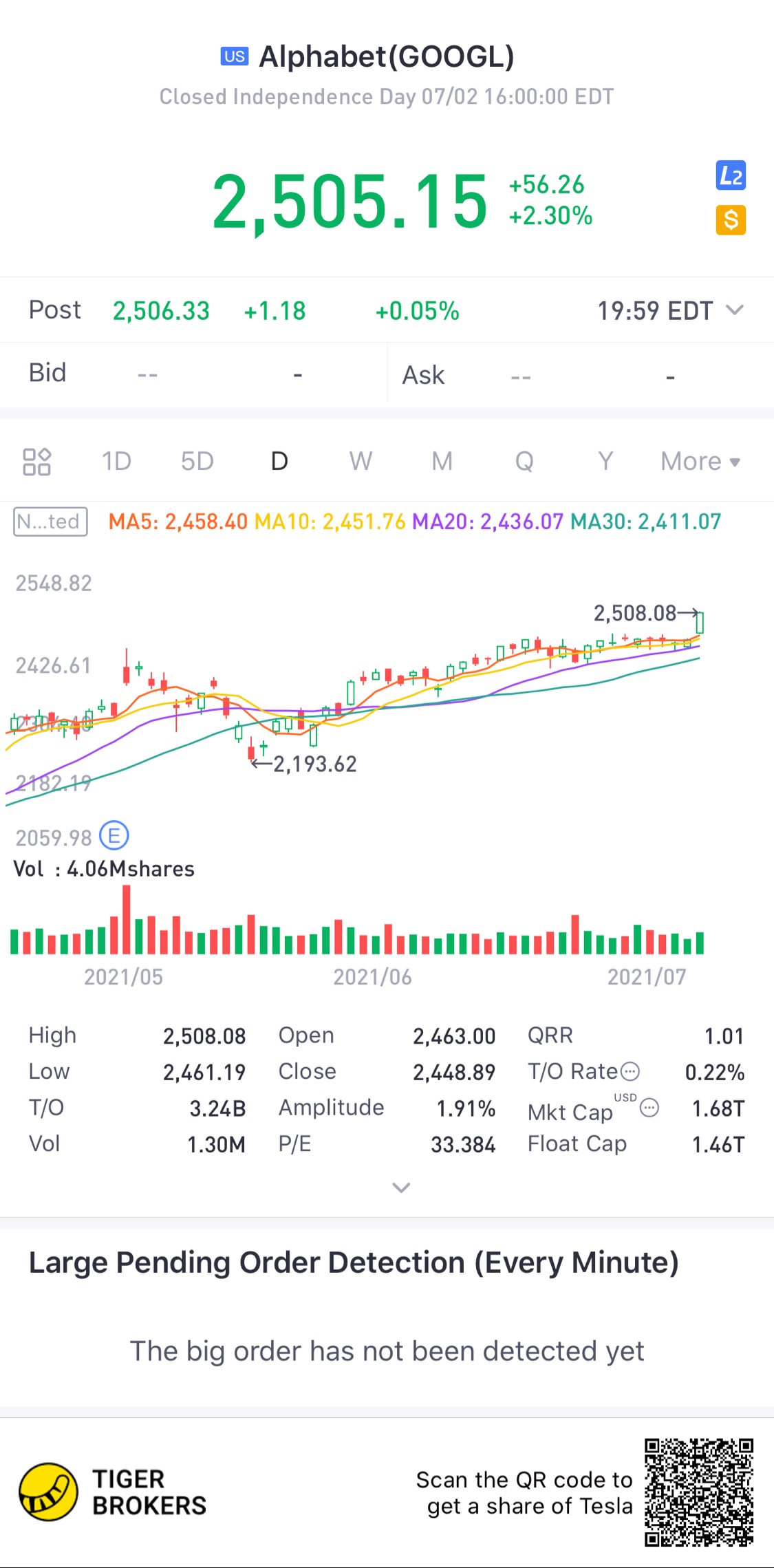Open the More chart periods dropdown
This screenshot has height=1568, width=774.
tap(700, 462)
